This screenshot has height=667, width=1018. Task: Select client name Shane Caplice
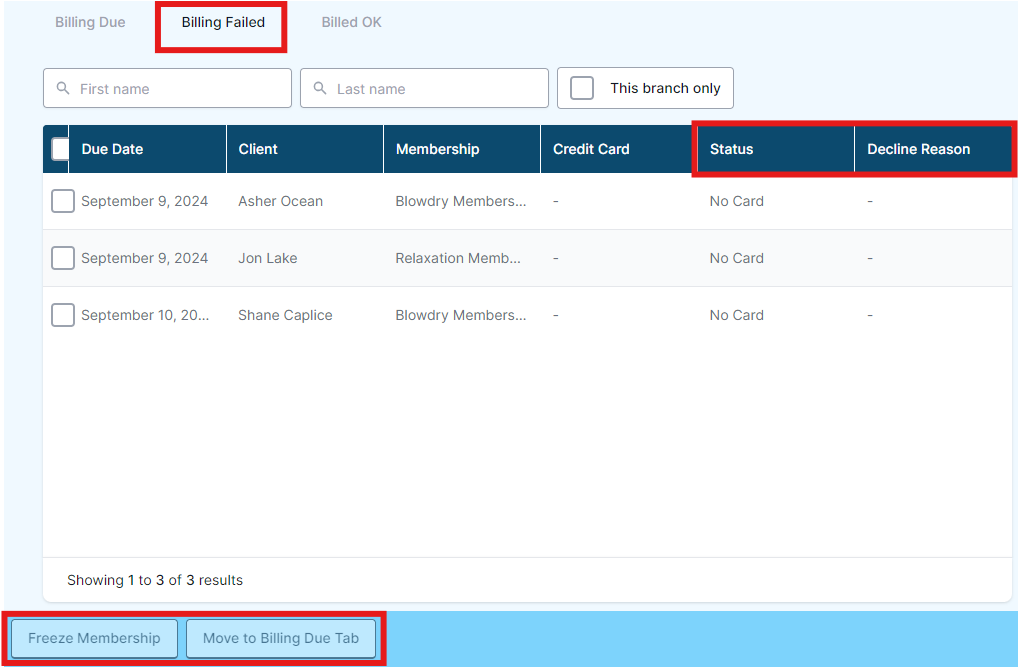tap(285, 315)
